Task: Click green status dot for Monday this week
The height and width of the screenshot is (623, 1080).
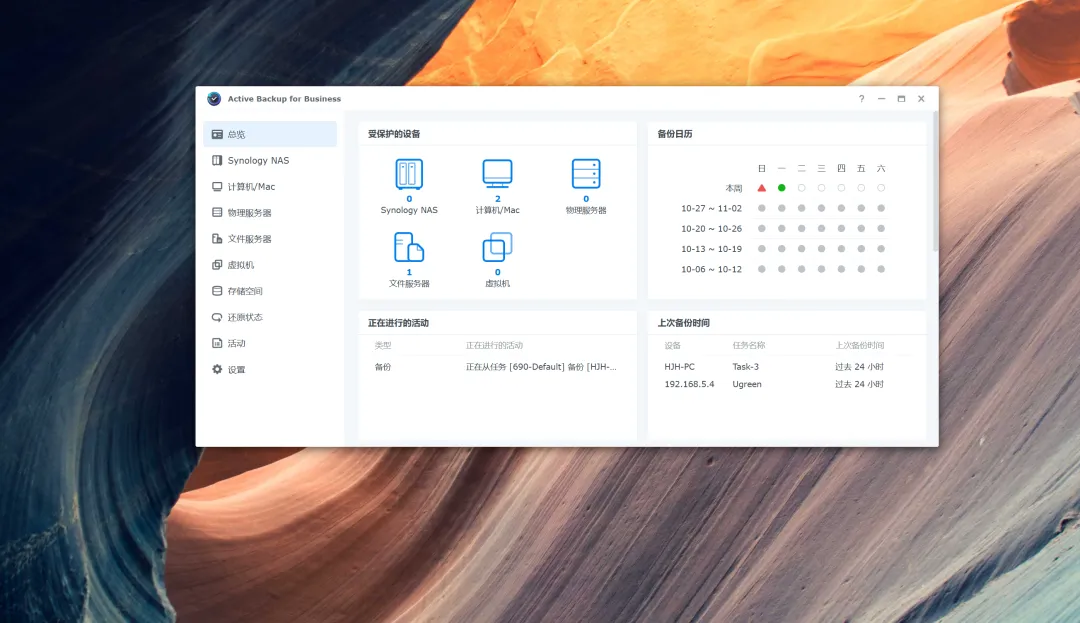Action: 782,188
